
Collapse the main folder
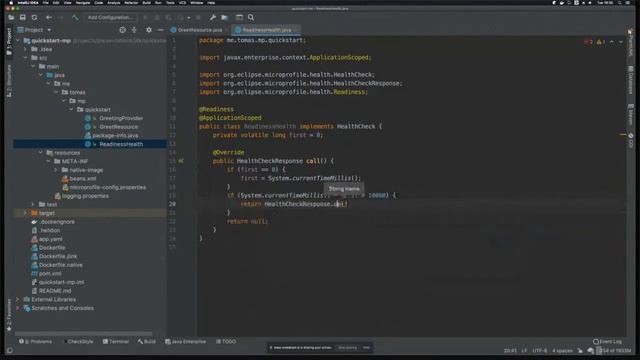point(33,67)
